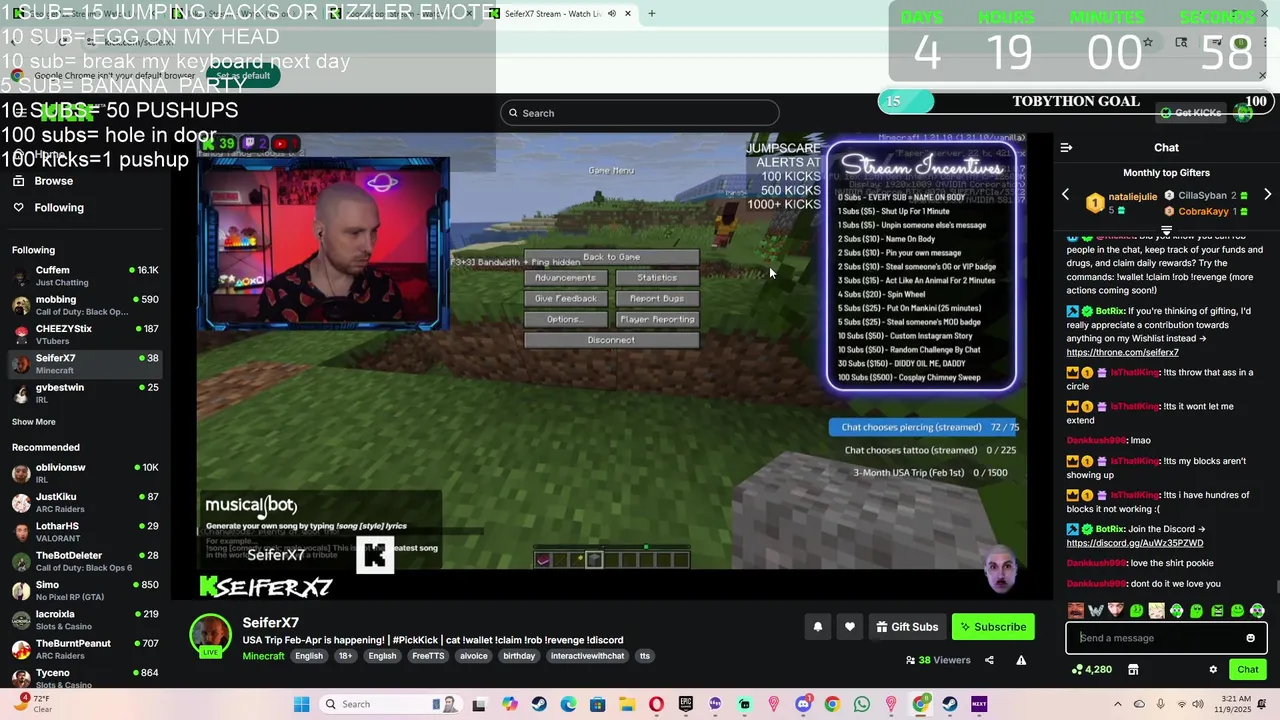Click Get KICKs button
1280x720 pixels.
coord(1190,113)
